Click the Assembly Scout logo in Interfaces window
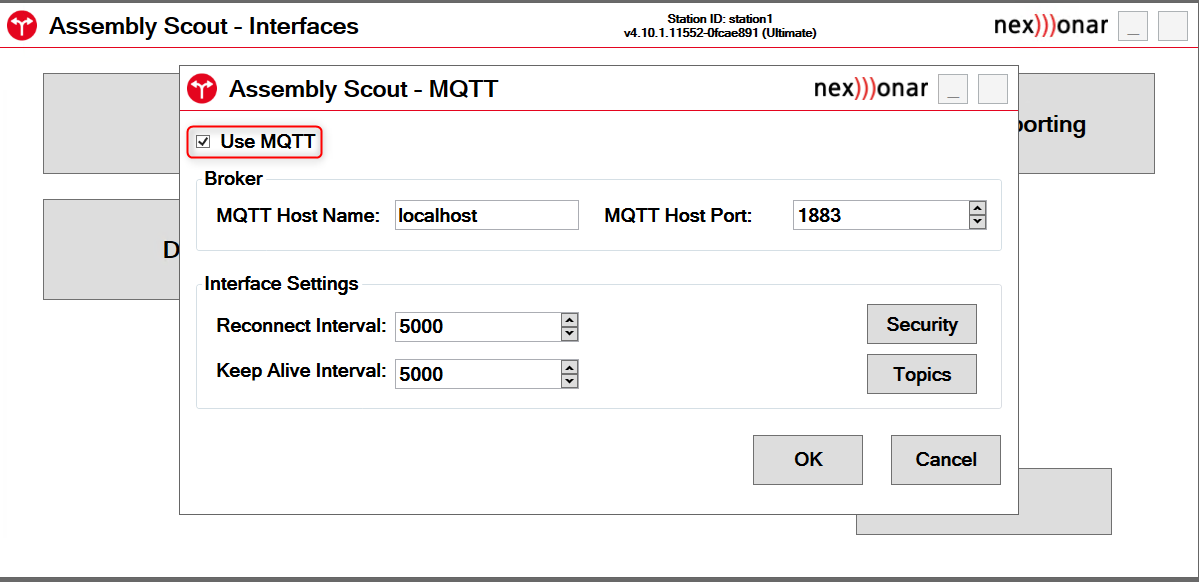This screenshot has width=1199, height=582. click(x=22, y=26)
